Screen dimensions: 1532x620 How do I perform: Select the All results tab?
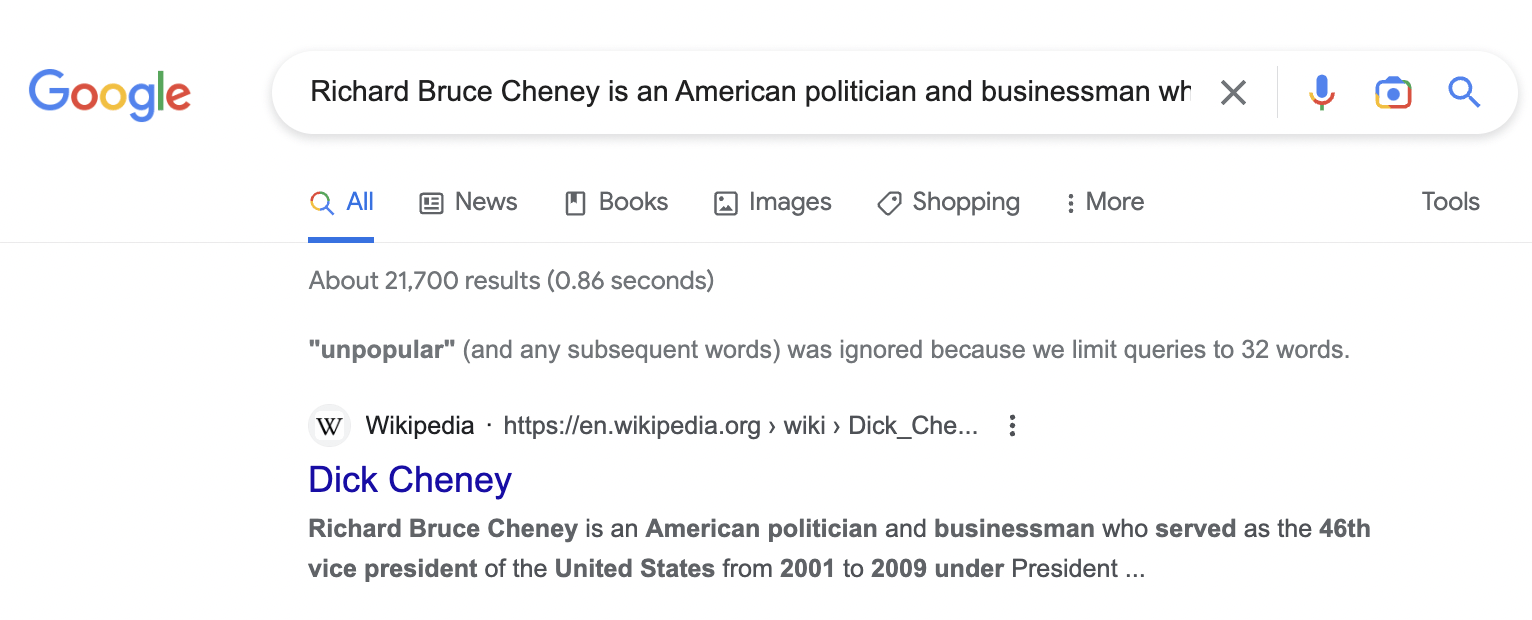(341, 202)
